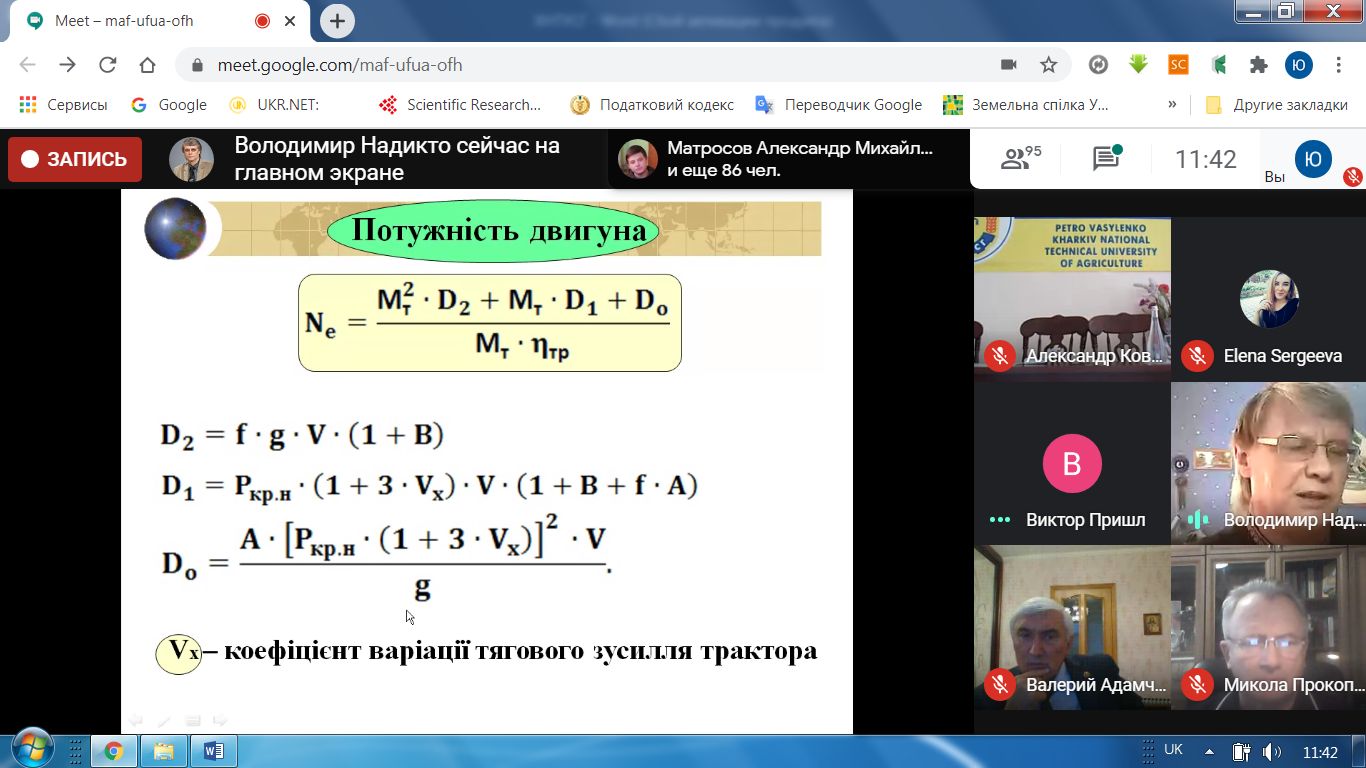Open Chrome from the taskbar
This screenshot has height=768, width=1366.
click(113, 750)
